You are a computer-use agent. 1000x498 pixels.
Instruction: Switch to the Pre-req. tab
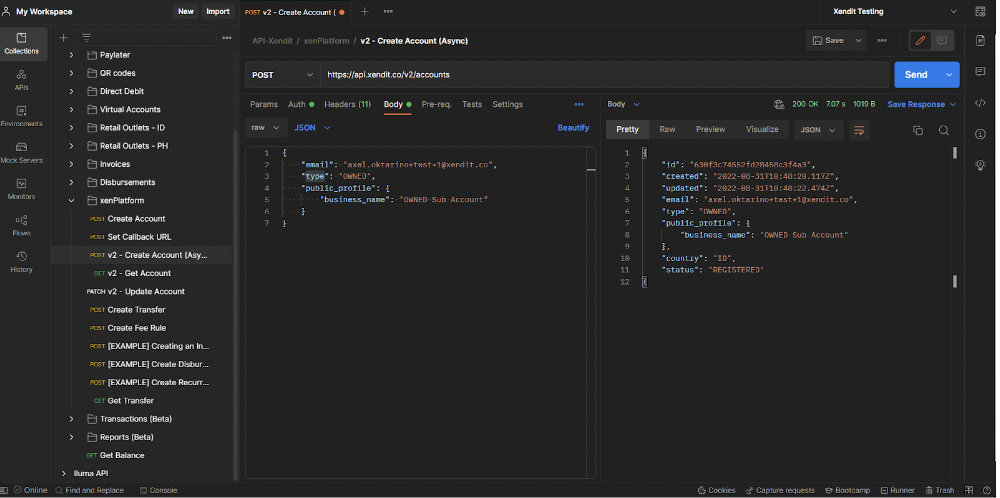436,104
